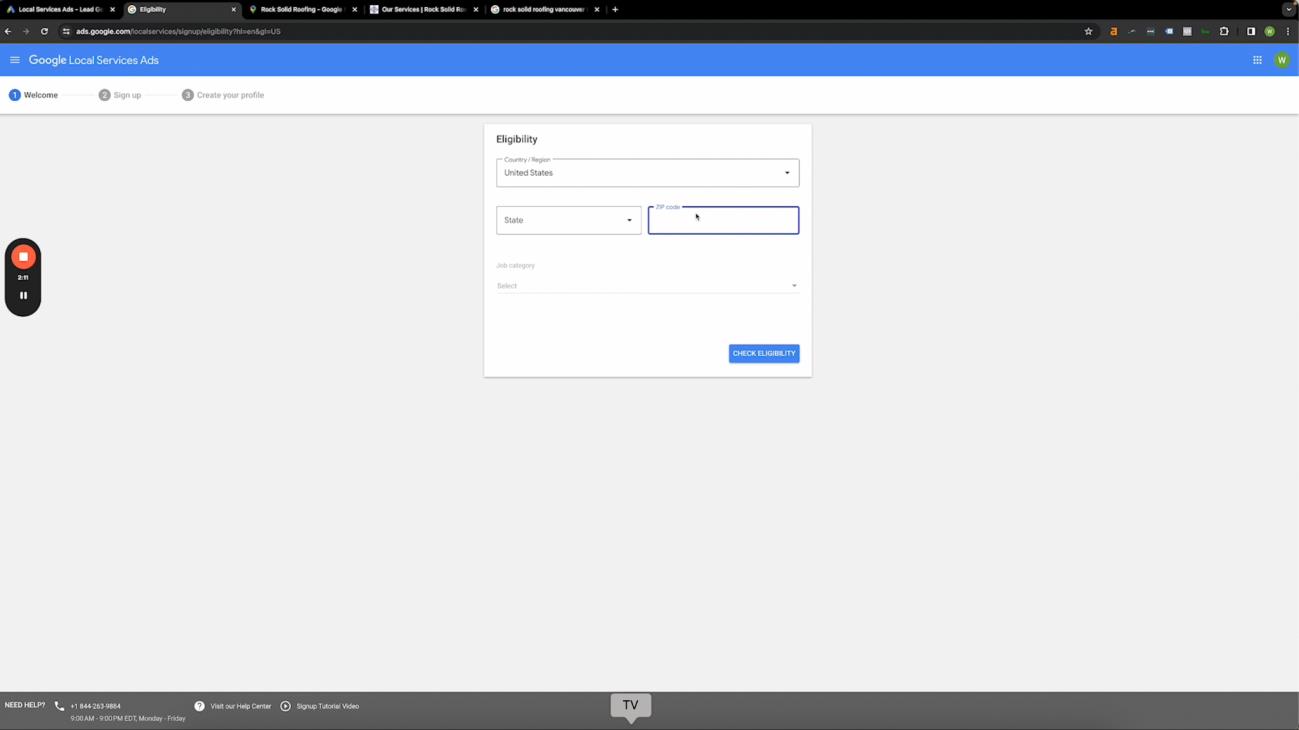The height and width of the screenshot is (730, 1299).
Task: Click the help question mark icon
Action: point(199,706)
